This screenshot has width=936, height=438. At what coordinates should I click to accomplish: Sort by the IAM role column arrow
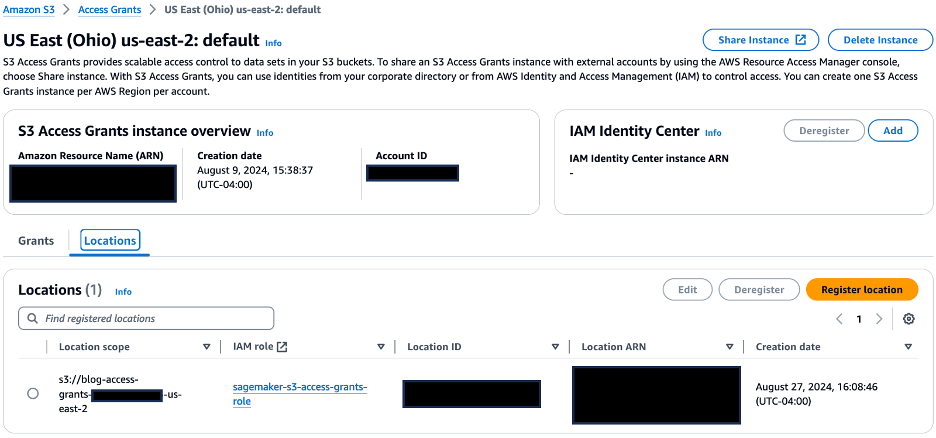[x=381, y=347]
